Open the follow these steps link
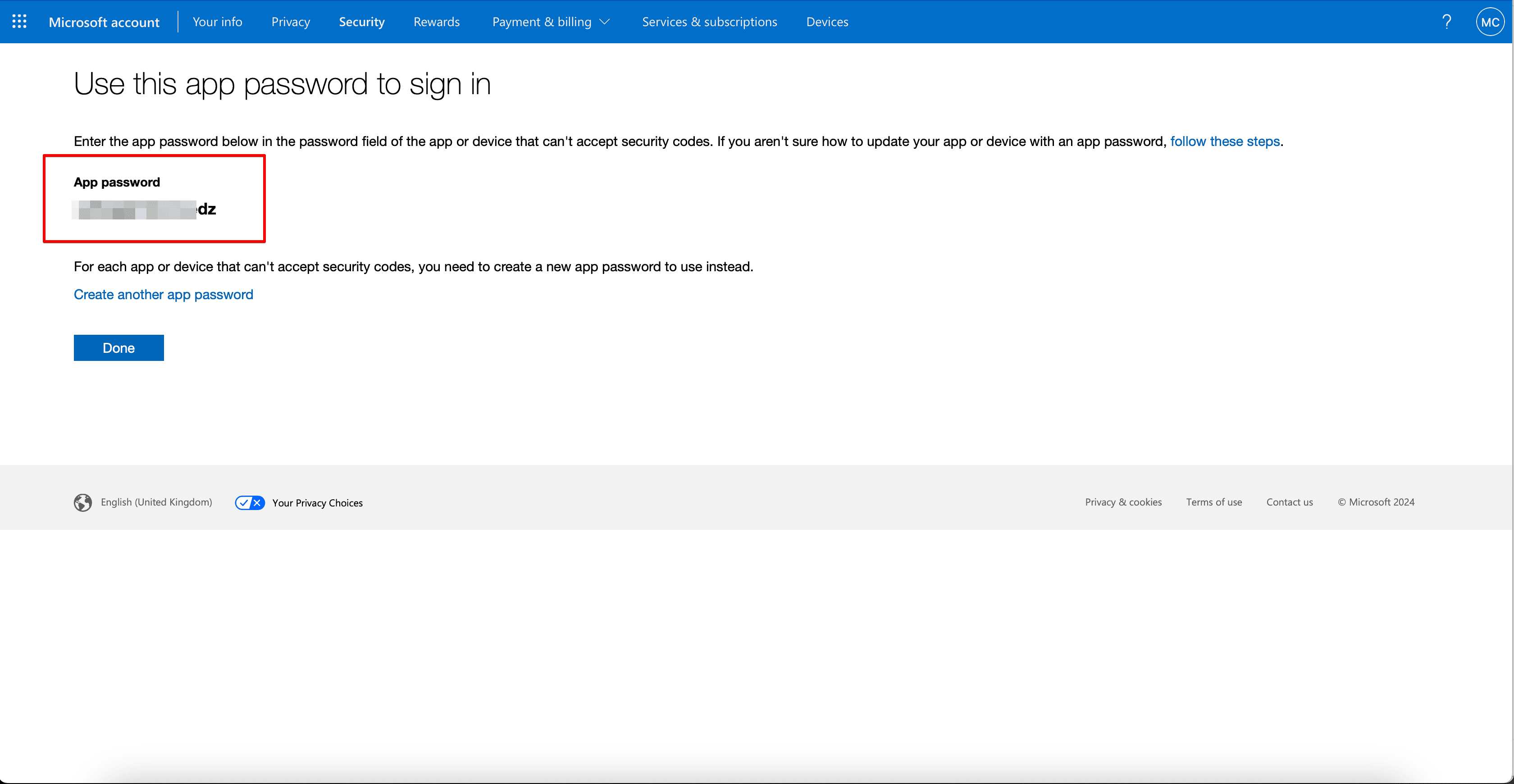This screenshot has height=784, width=1514. [x=1224, y=141]
